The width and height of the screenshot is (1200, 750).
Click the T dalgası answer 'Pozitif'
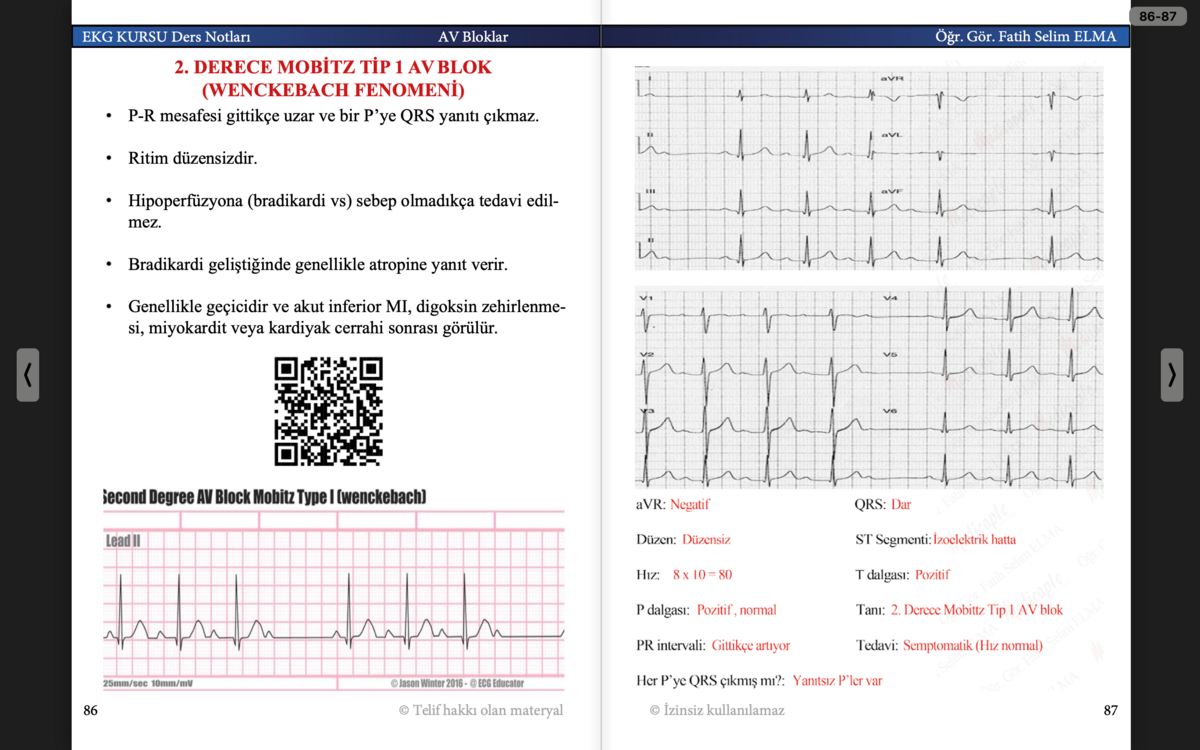932,575
